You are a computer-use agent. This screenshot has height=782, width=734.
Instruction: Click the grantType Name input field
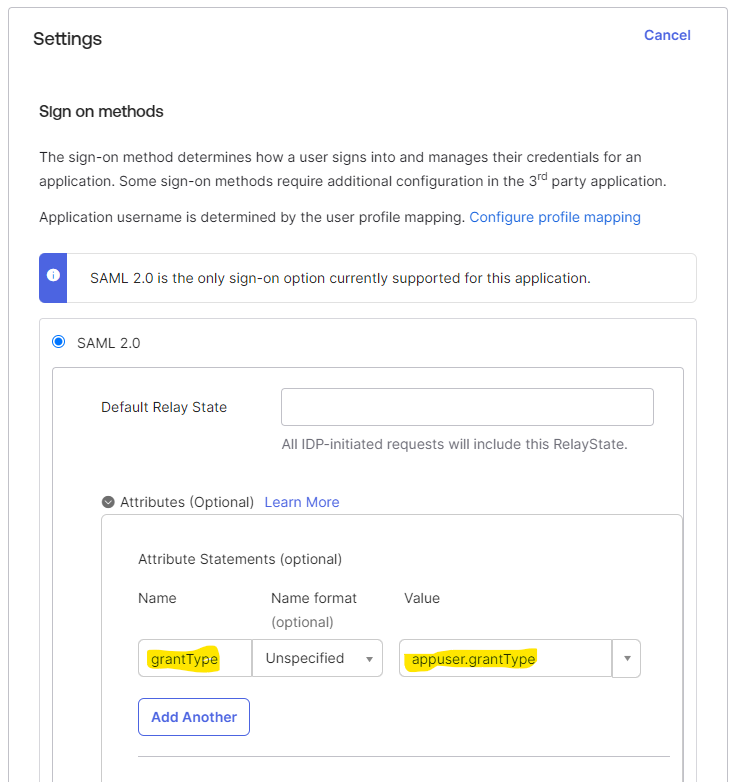[195, 658]
